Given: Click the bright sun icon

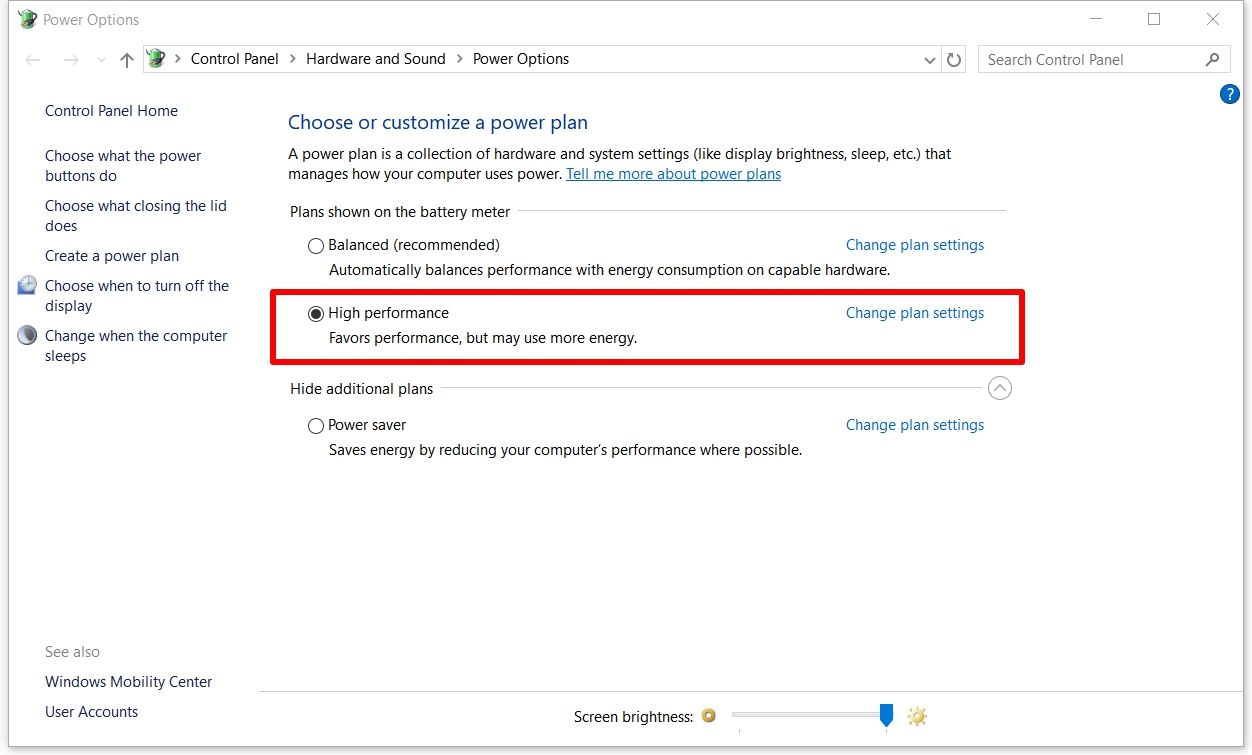Looking at the screenshot, I should (917, 716).
